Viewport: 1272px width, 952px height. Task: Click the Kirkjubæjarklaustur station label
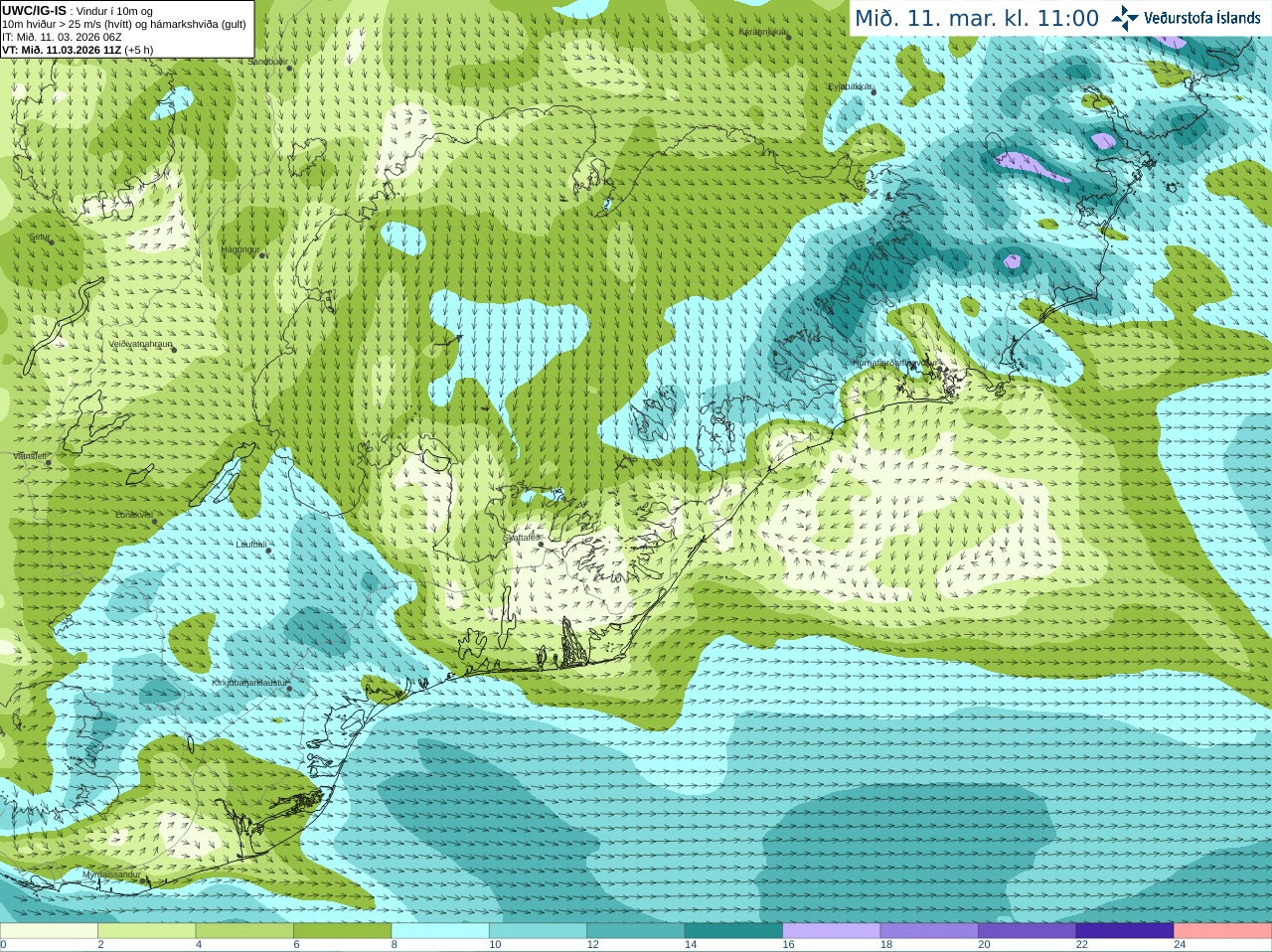point(249,683)
